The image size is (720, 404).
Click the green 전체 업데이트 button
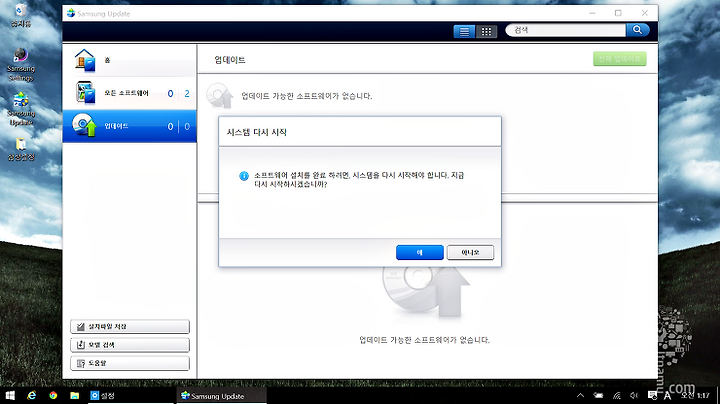(619, 59)
